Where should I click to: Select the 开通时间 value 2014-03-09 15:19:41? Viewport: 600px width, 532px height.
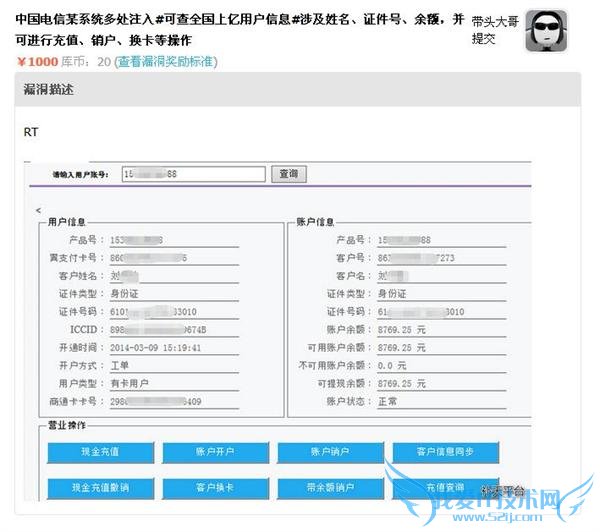155,348
